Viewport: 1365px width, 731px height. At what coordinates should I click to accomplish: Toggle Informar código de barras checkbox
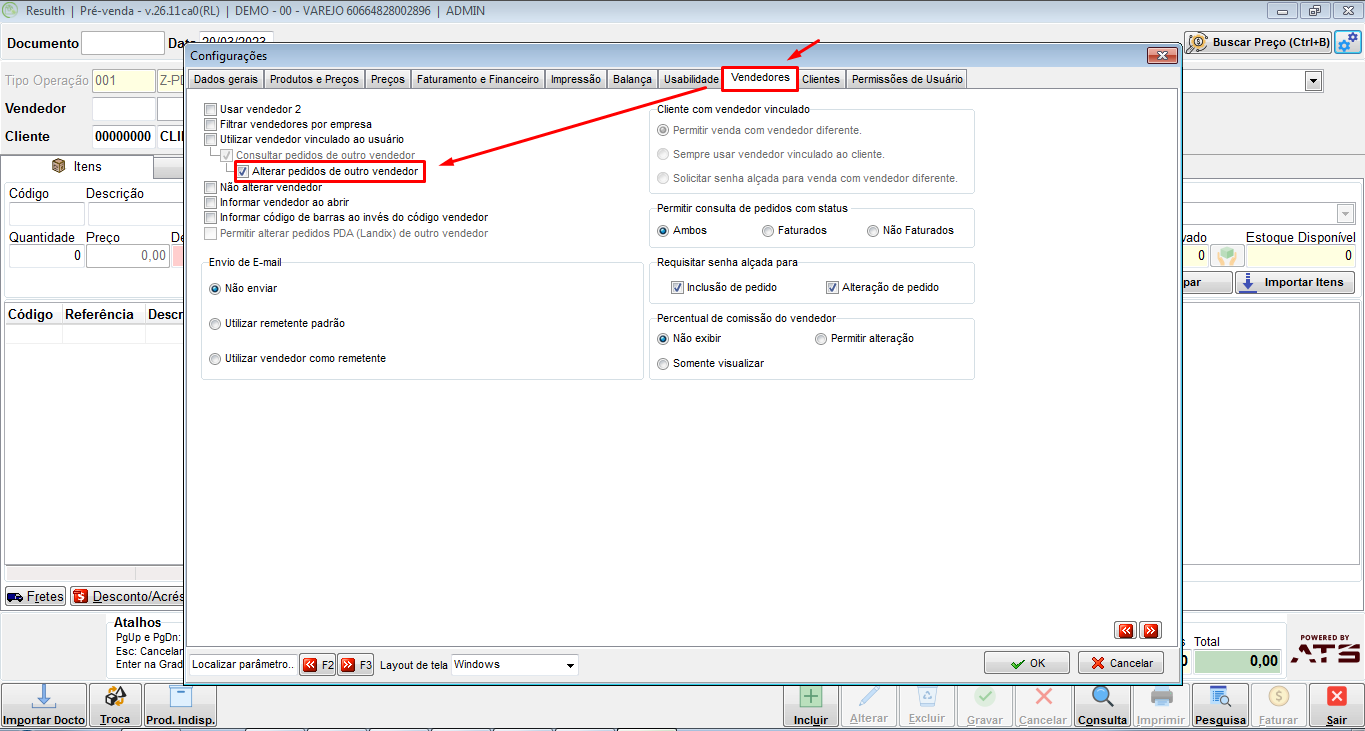pyautogui.click(x=210, y=217)
